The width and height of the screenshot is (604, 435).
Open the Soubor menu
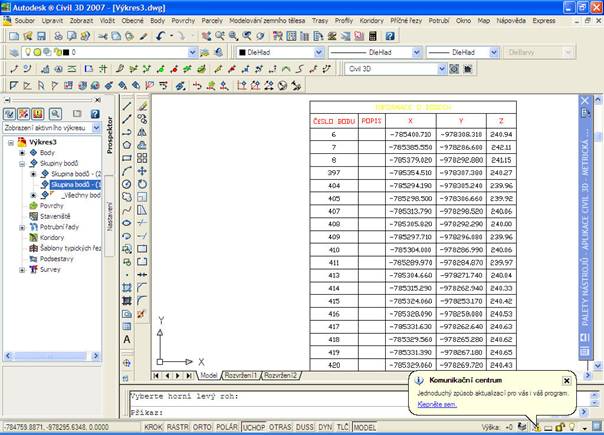pyautogui.click(x=25, y=20)
